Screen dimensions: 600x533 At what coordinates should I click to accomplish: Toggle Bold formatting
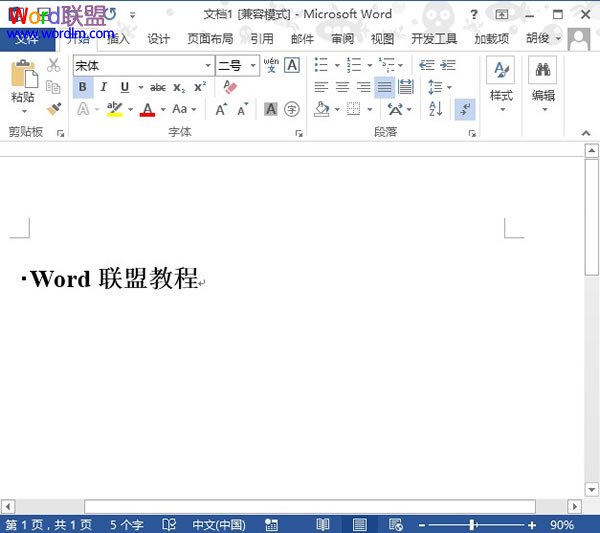(83, 87)
